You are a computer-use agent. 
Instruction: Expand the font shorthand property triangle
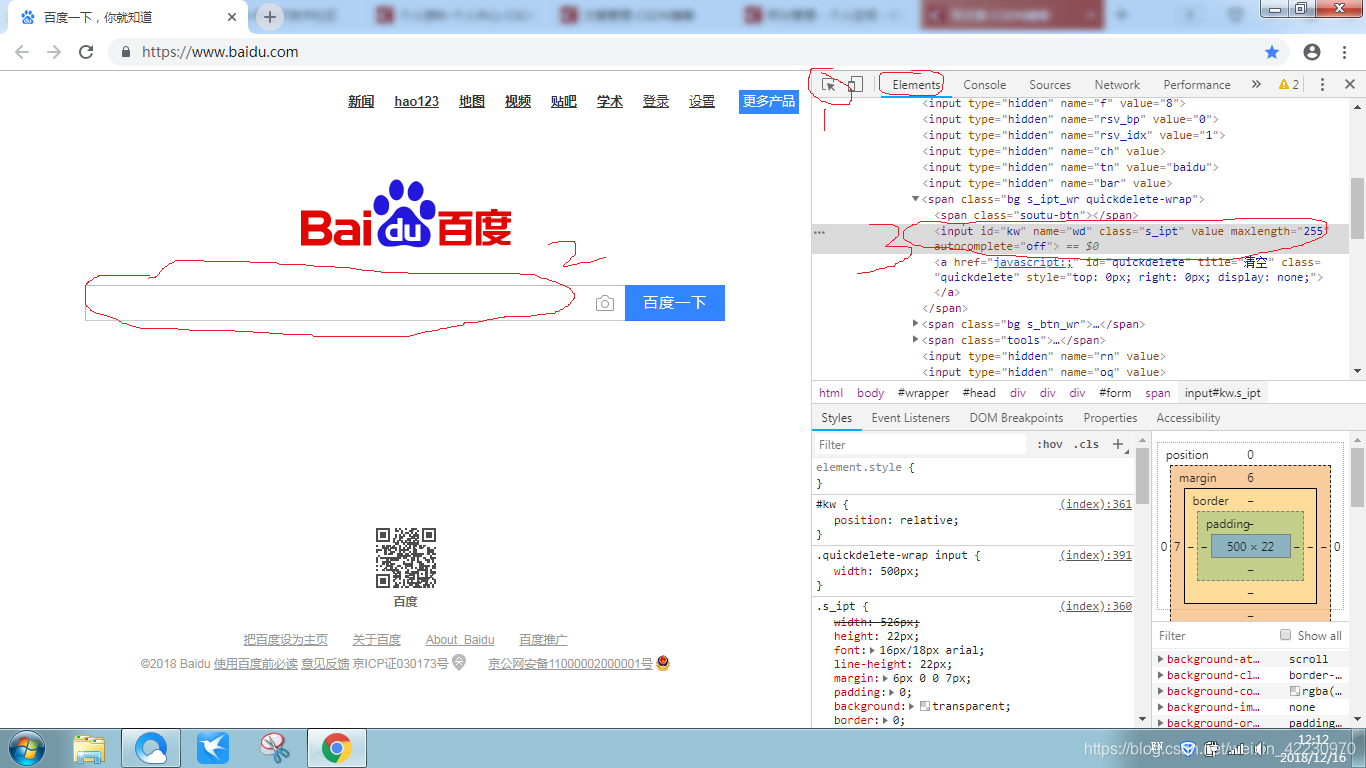pos(872,650)
